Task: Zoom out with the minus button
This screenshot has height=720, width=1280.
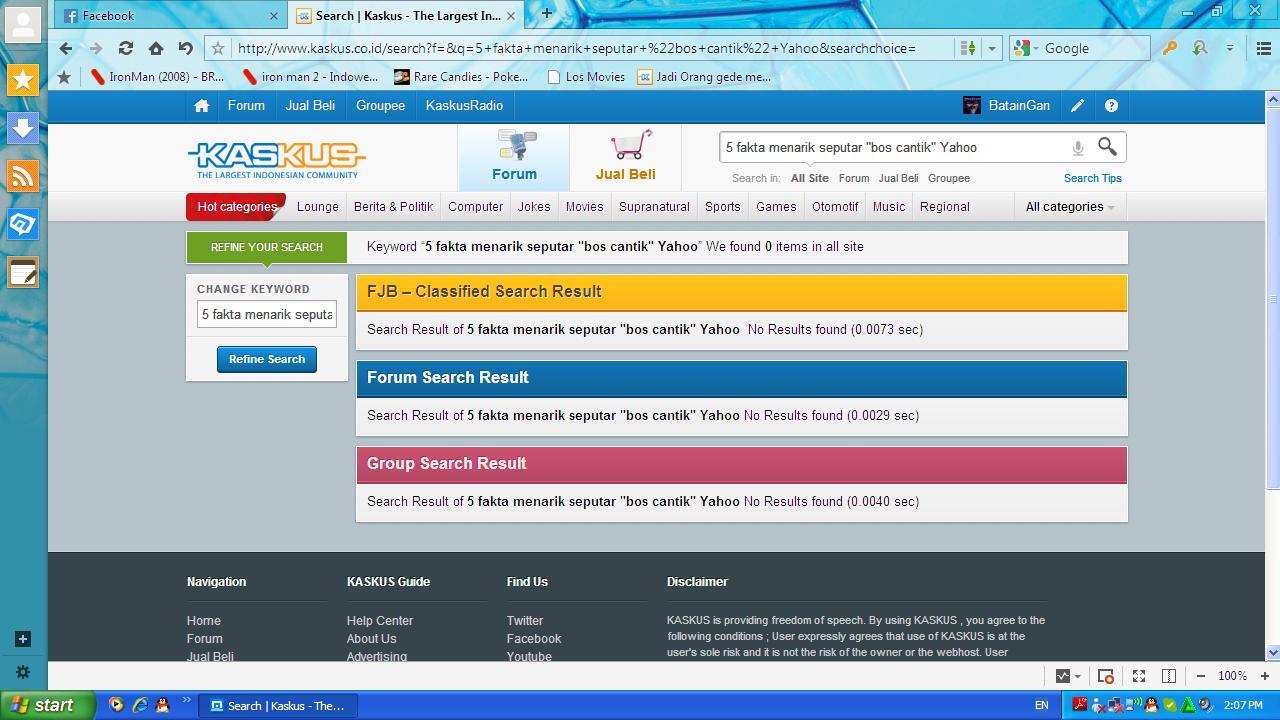Action: 1200,676
